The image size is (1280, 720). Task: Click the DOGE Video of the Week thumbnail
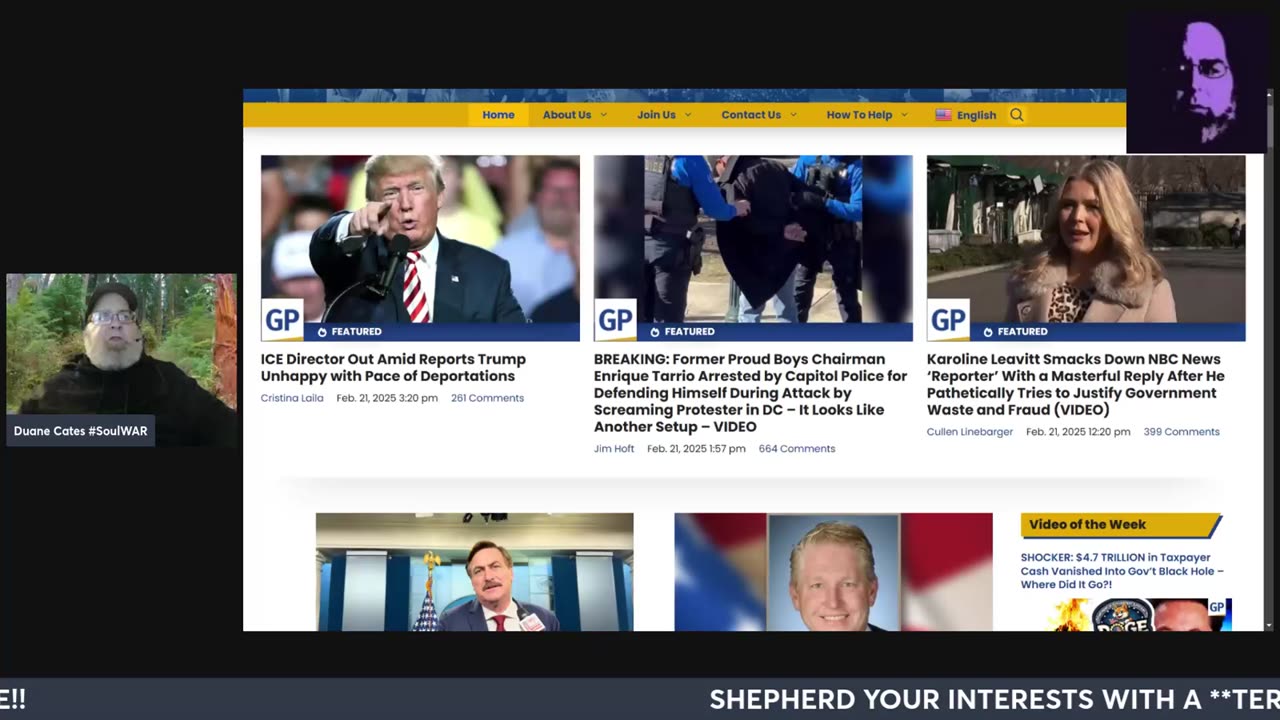pos(1140,615)
